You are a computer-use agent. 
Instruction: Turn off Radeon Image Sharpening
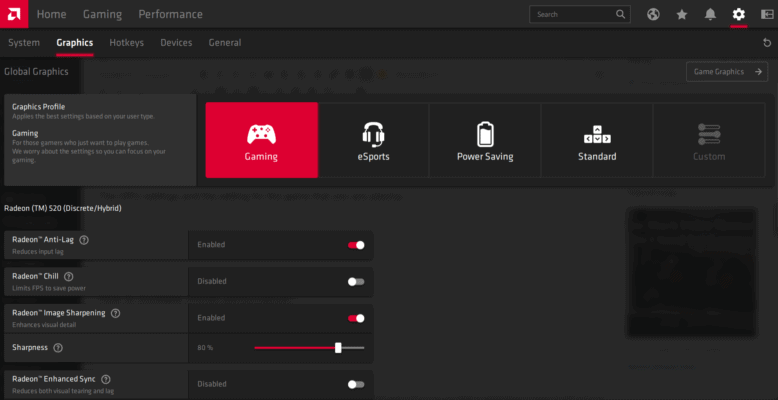click(356, 319)
